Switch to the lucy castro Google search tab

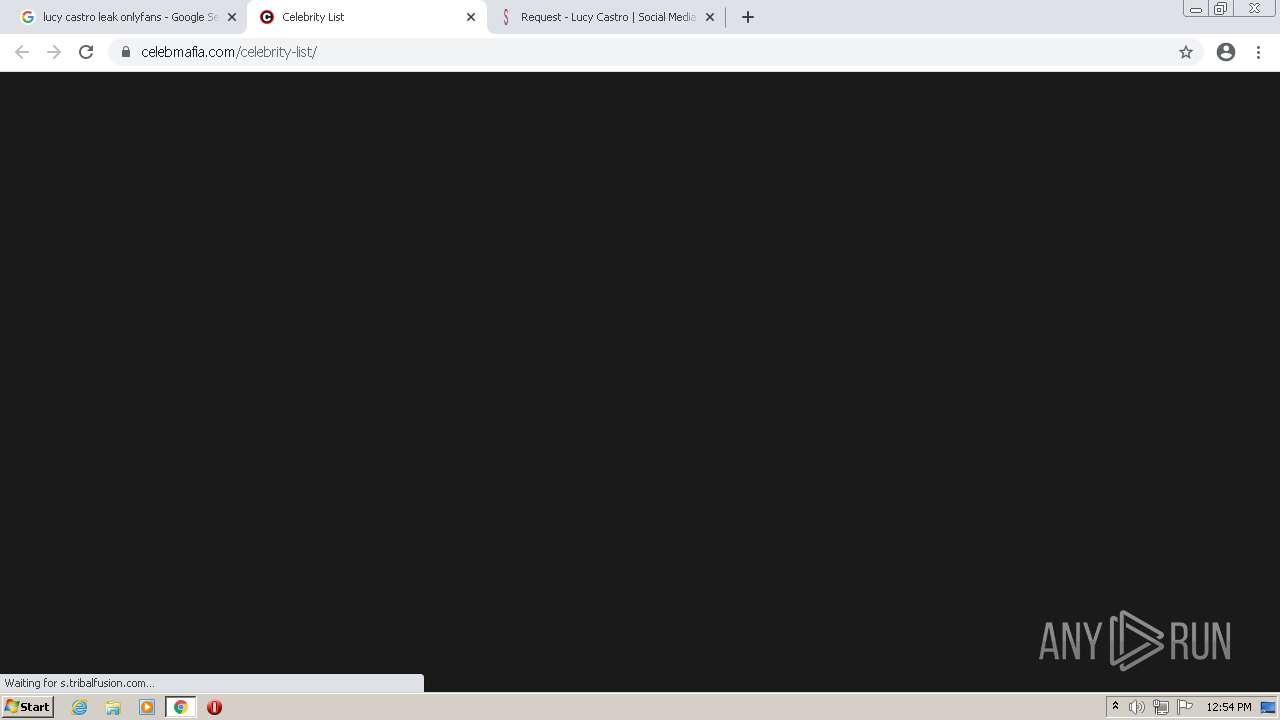point(128,17)
